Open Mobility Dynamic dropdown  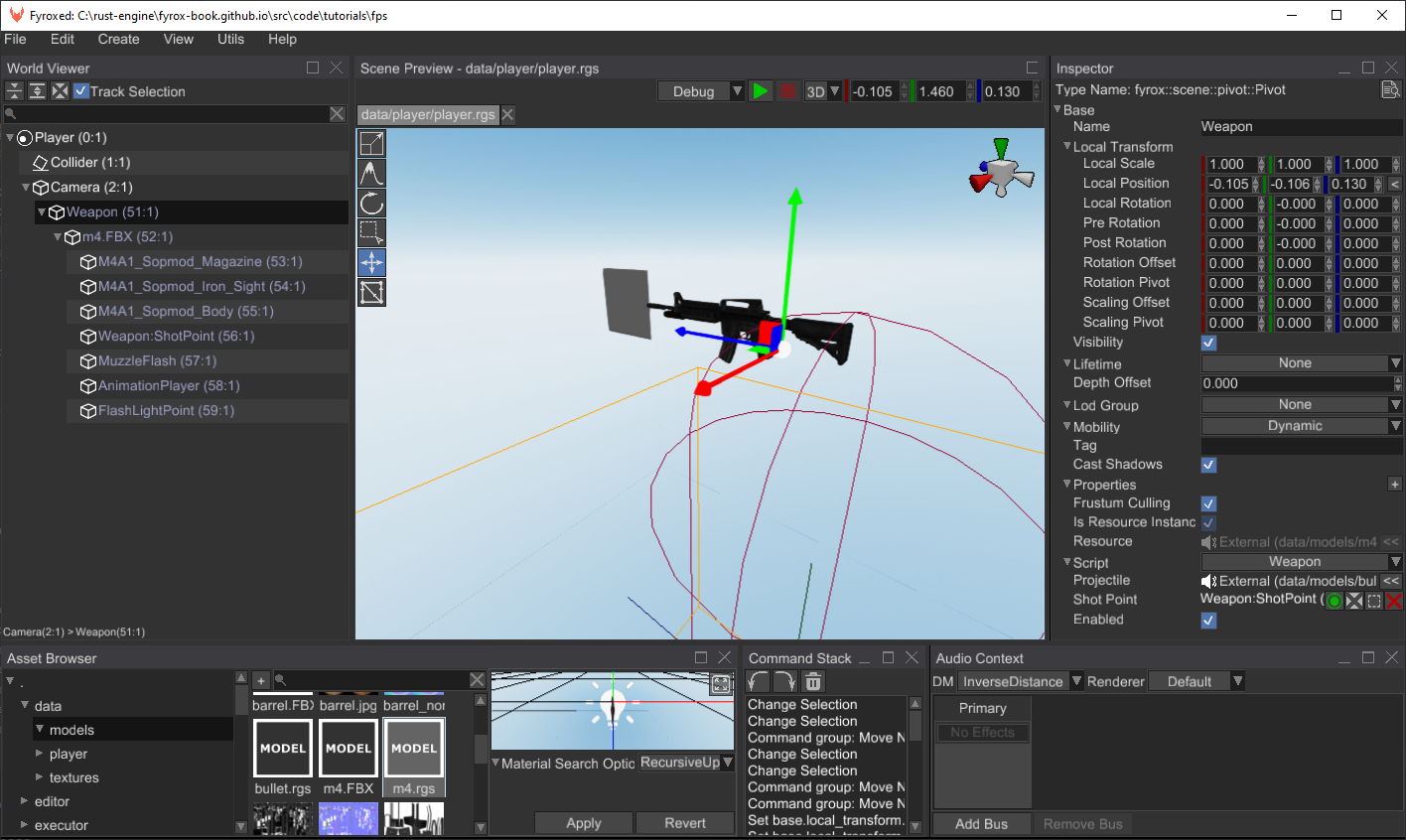pos(1302,426)
